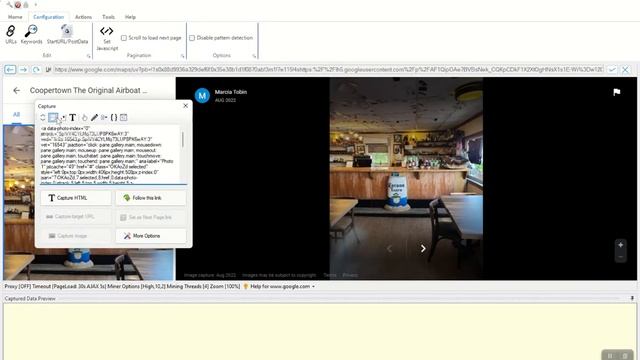640x360 pixels.
Task: Click the Mining Threads [4] status entry
Action: point(187,287)
